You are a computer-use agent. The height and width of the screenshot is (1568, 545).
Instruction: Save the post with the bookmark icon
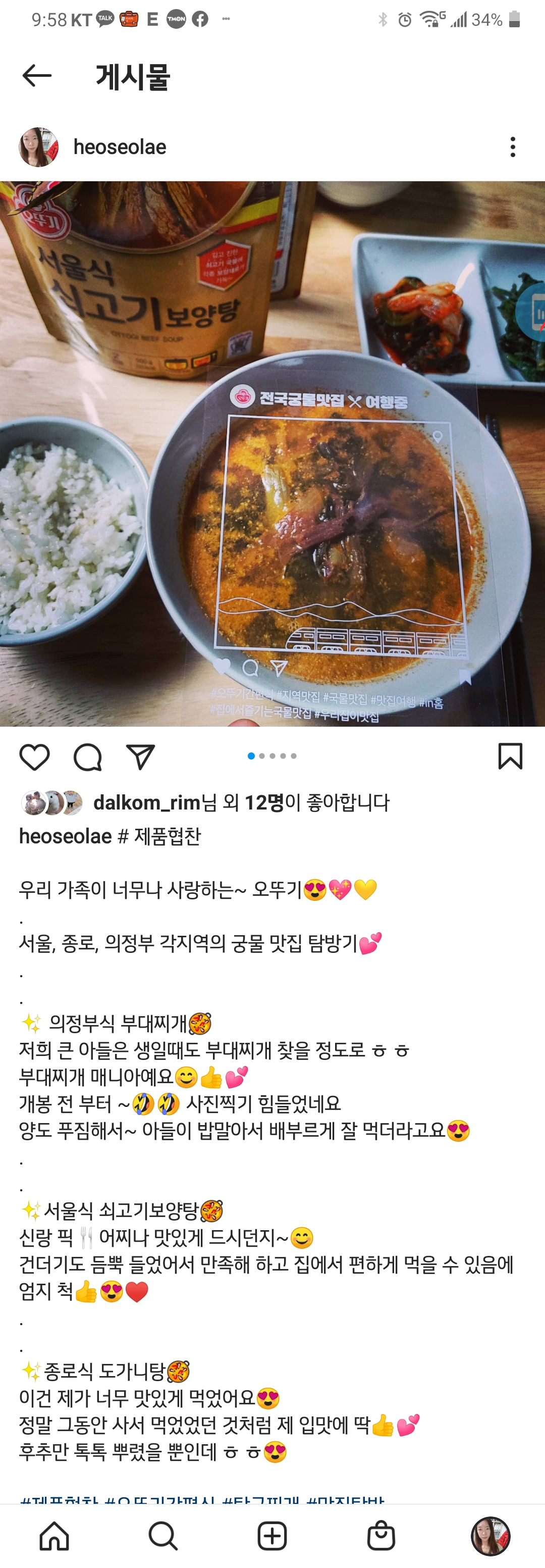(510, 756)
